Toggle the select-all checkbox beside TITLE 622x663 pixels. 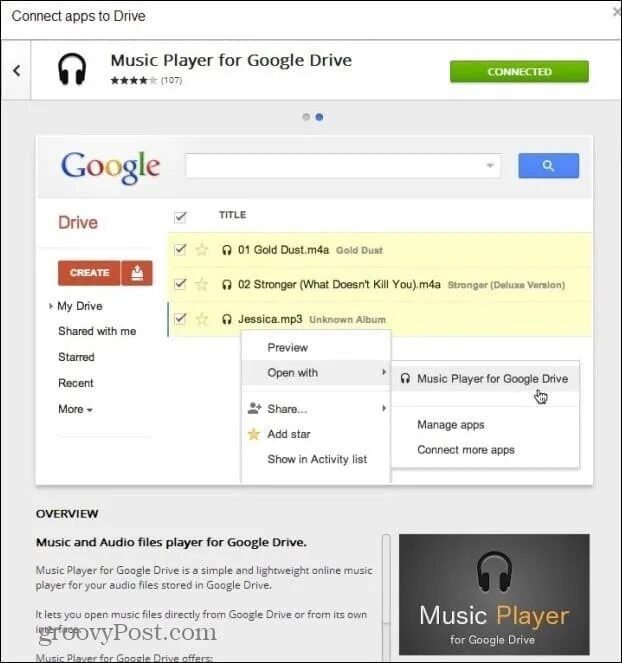(180, 217)
